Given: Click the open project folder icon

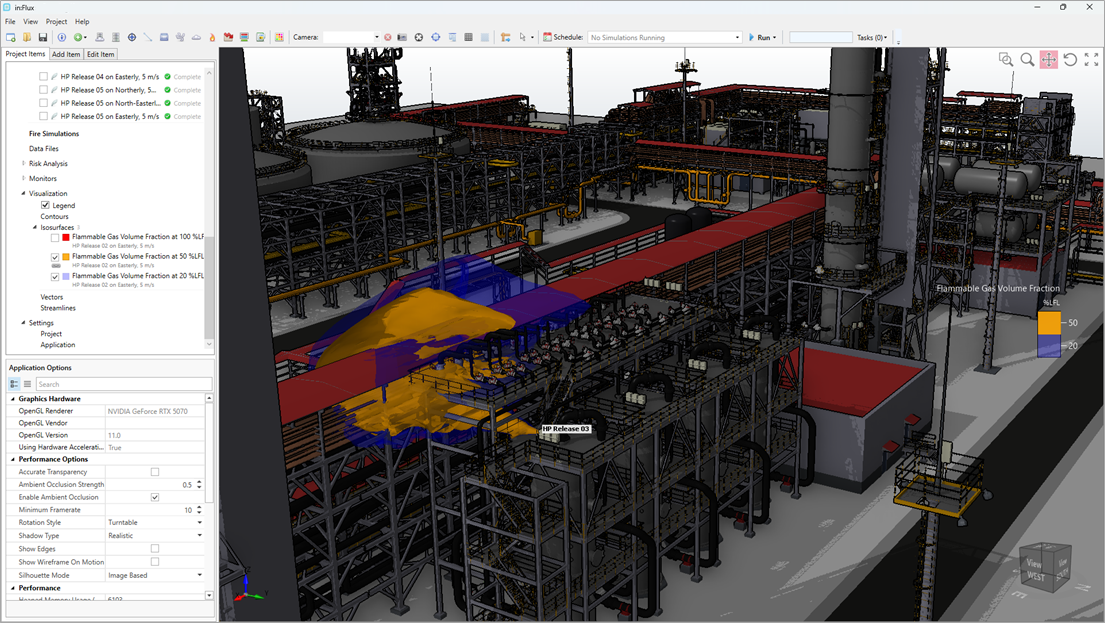Looking at the screenshot, I should coord(27,37).
